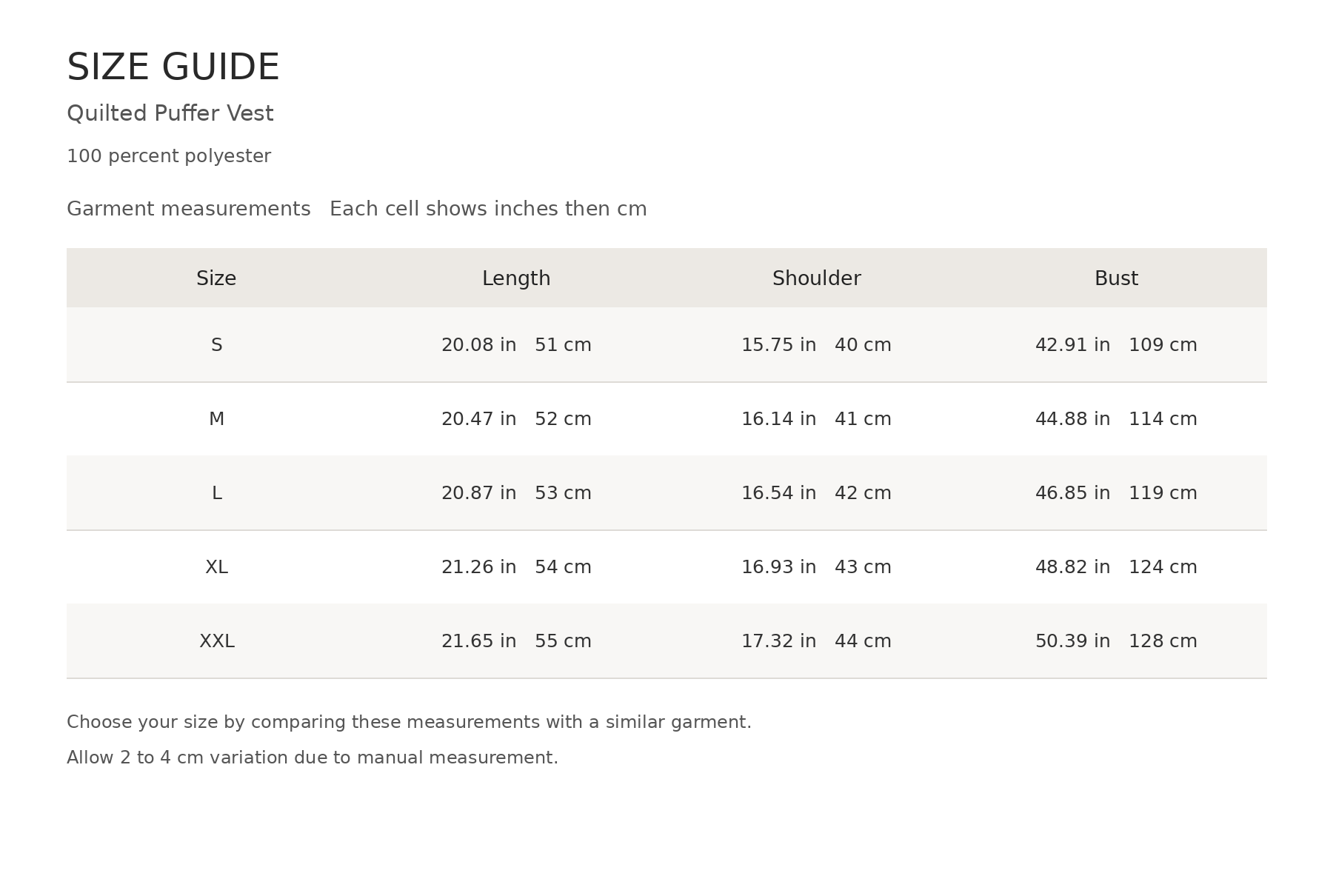Image resolution: width=1333 pixels, height=896 pixels.
Task: Click the 100 percent polyester text
Action: coord(169,156)
